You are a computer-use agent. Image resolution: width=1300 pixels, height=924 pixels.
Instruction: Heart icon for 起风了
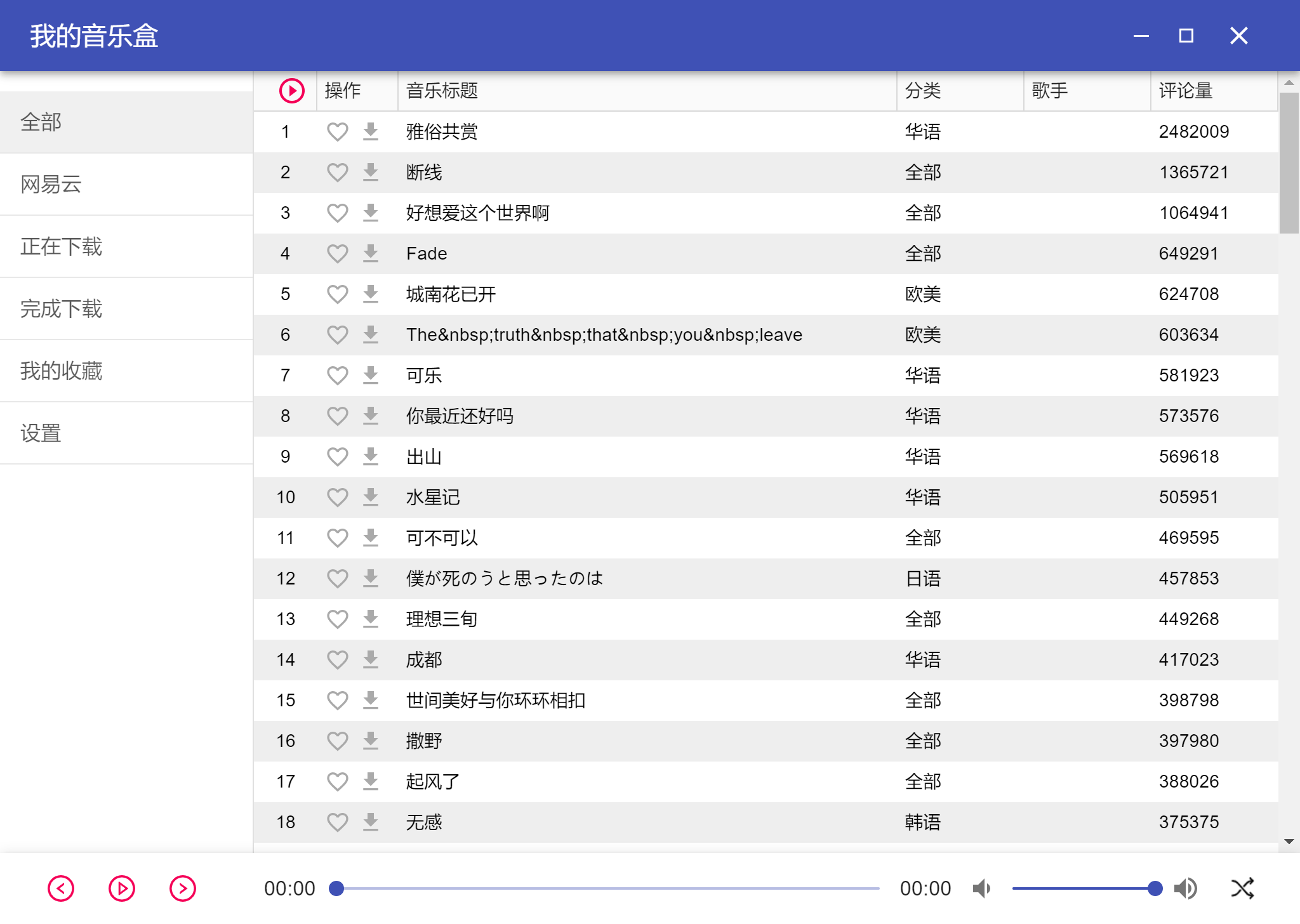click(x=337, y=781)
